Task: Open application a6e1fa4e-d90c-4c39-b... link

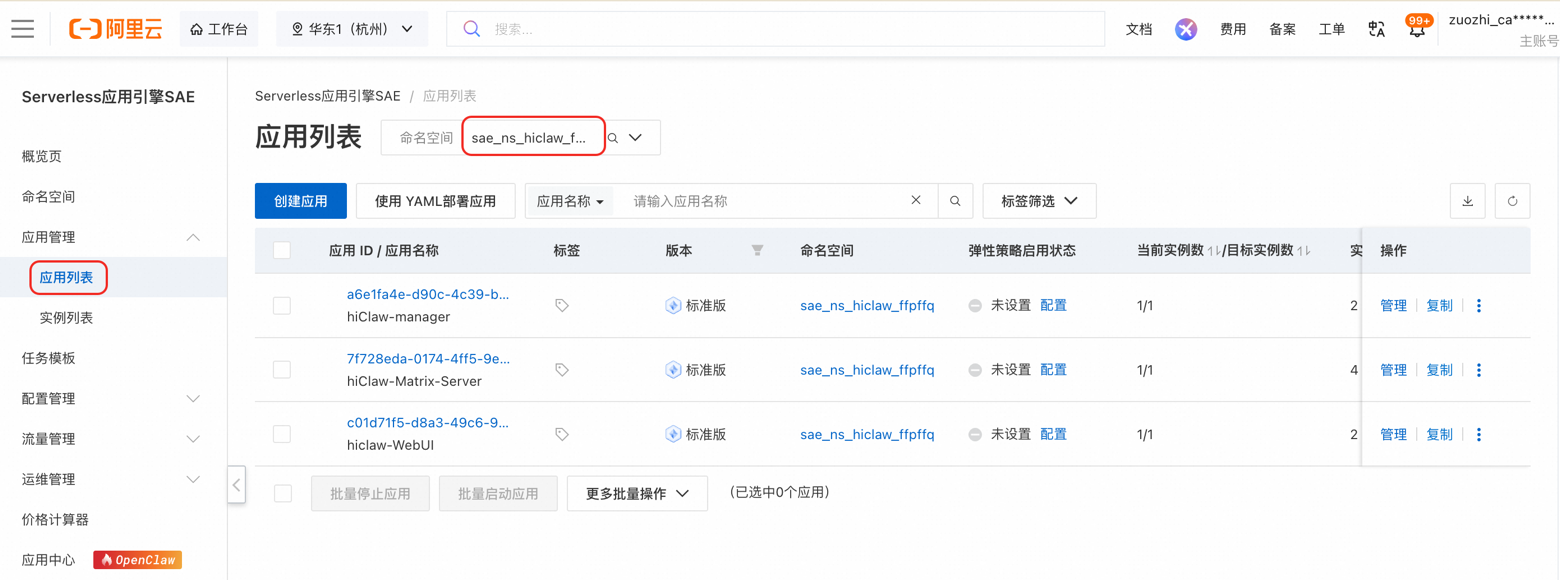Action: click(428, 295)
